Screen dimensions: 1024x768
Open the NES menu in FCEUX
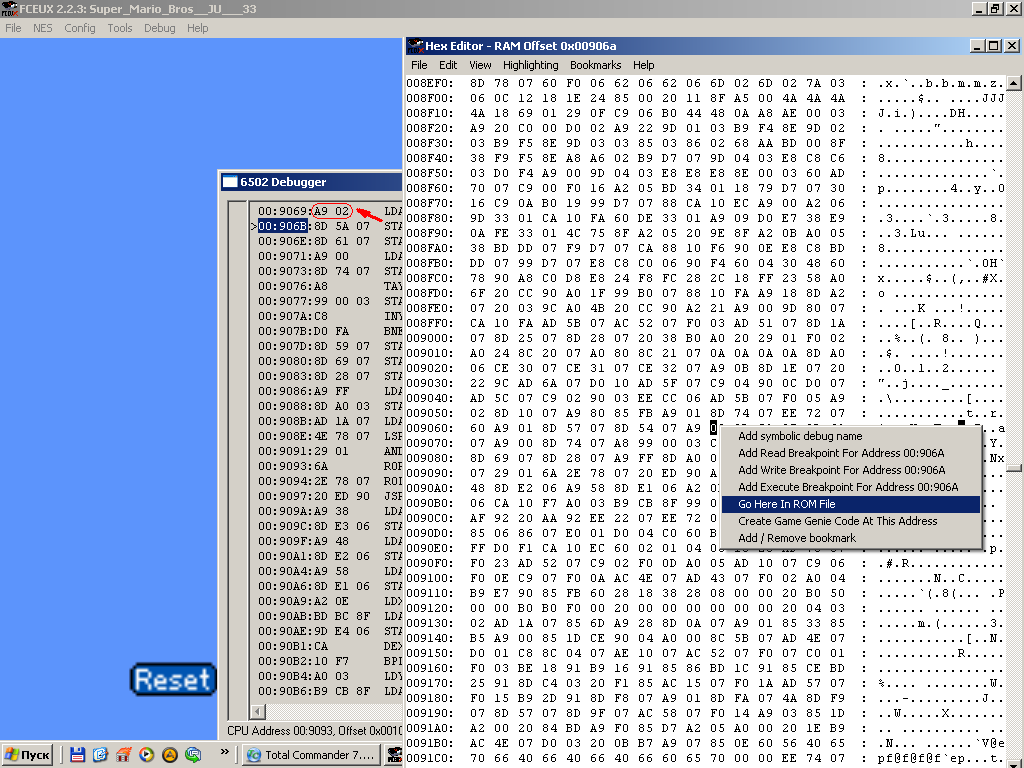[42, 28]
